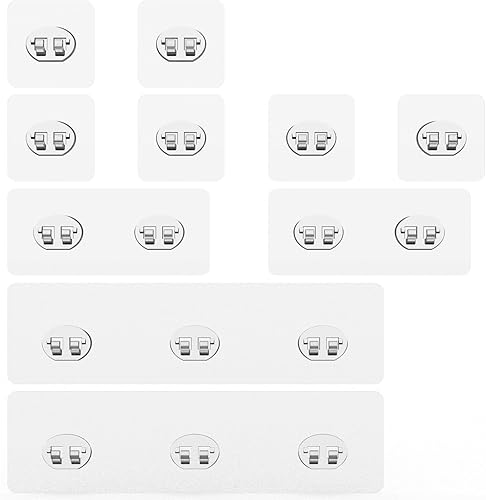486x500 pixels.
Task: Click the blank pad area between the left double-strip hooks
Action: [x=109, y=232]
